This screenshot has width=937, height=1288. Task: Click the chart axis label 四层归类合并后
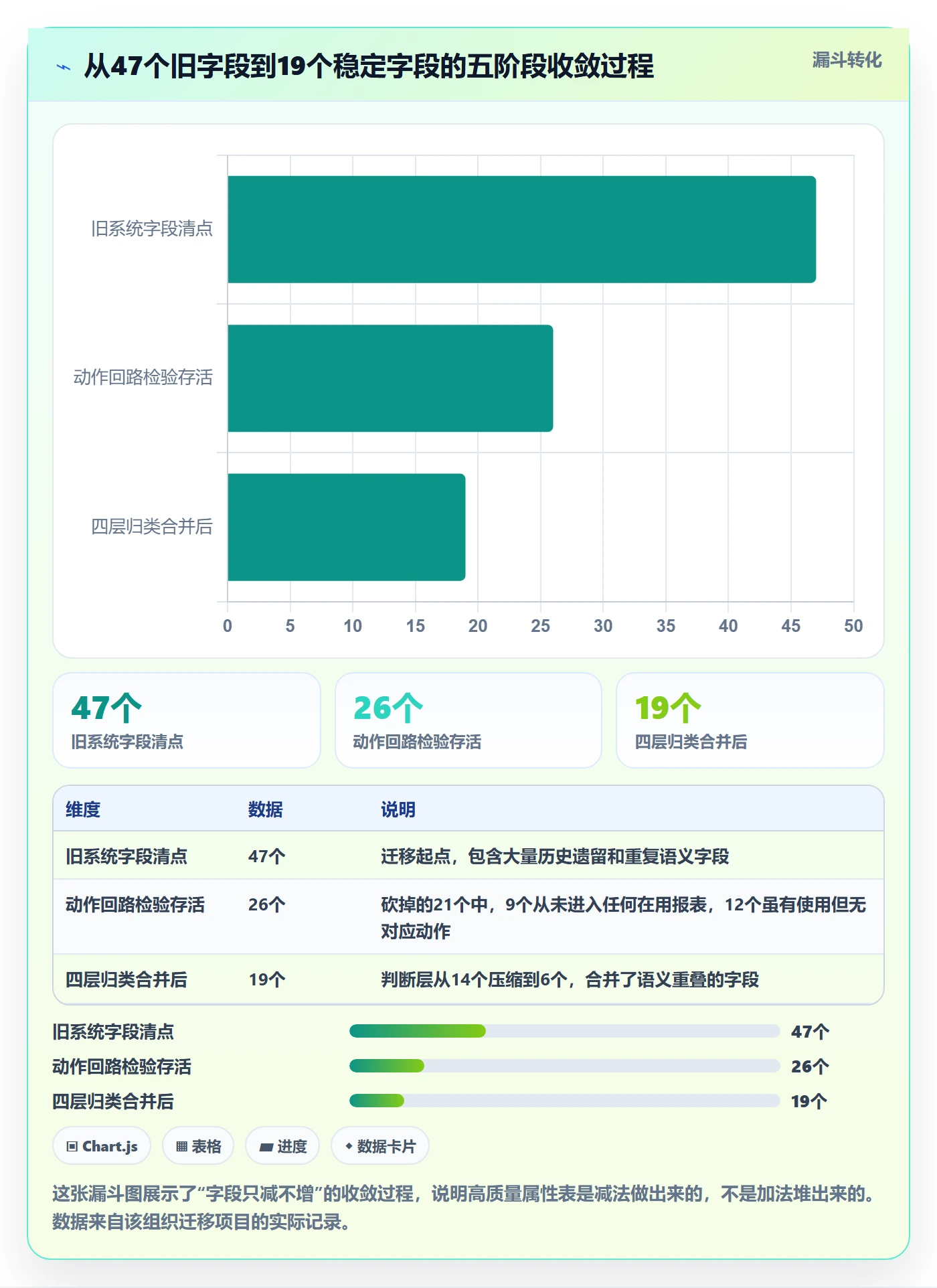[152, 527]
